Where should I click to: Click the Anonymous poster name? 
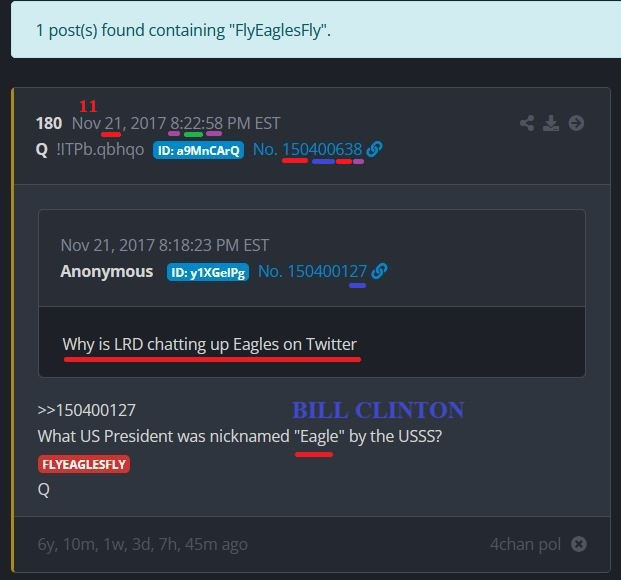(107, 272)
